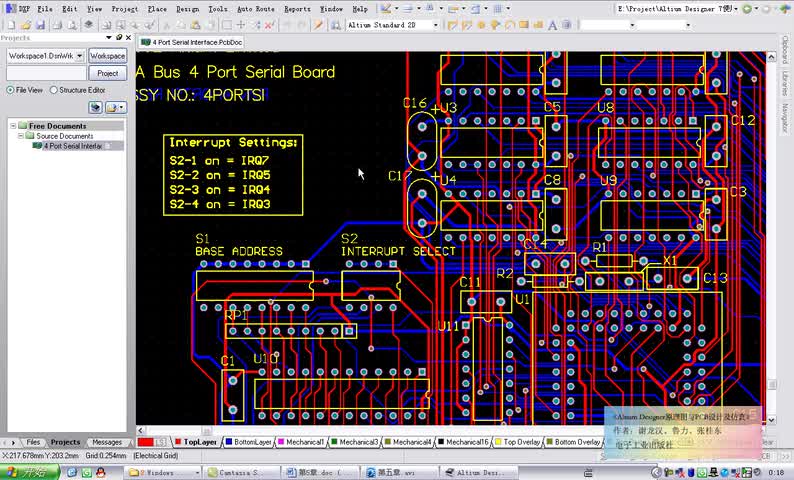Click the Save floppy disk icon
Image resolution: width=794 pixels, height=480 pixels.
(41, 25)
